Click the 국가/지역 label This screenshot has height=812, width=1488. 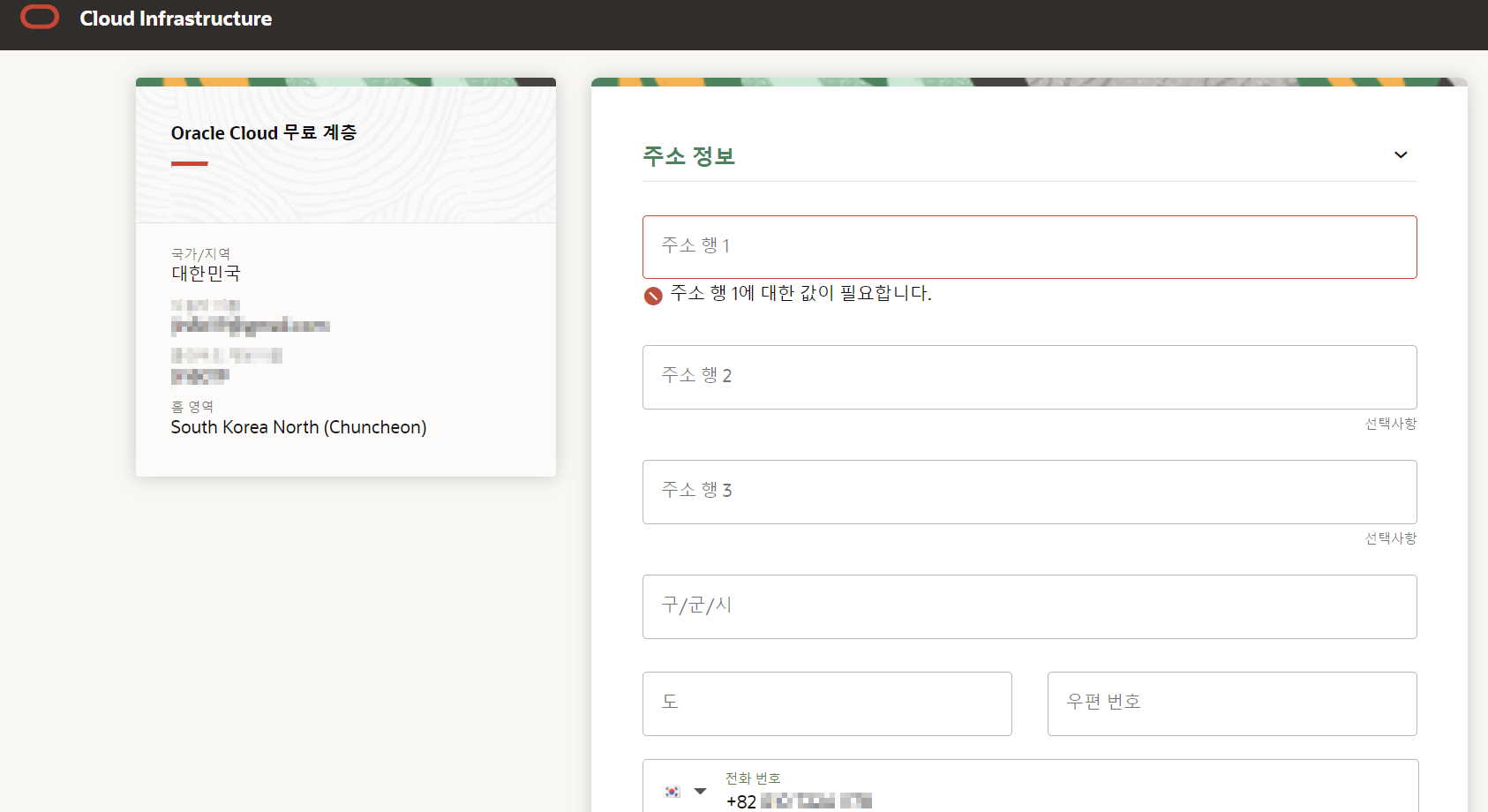pyautogui.click(x=200, y=254)
